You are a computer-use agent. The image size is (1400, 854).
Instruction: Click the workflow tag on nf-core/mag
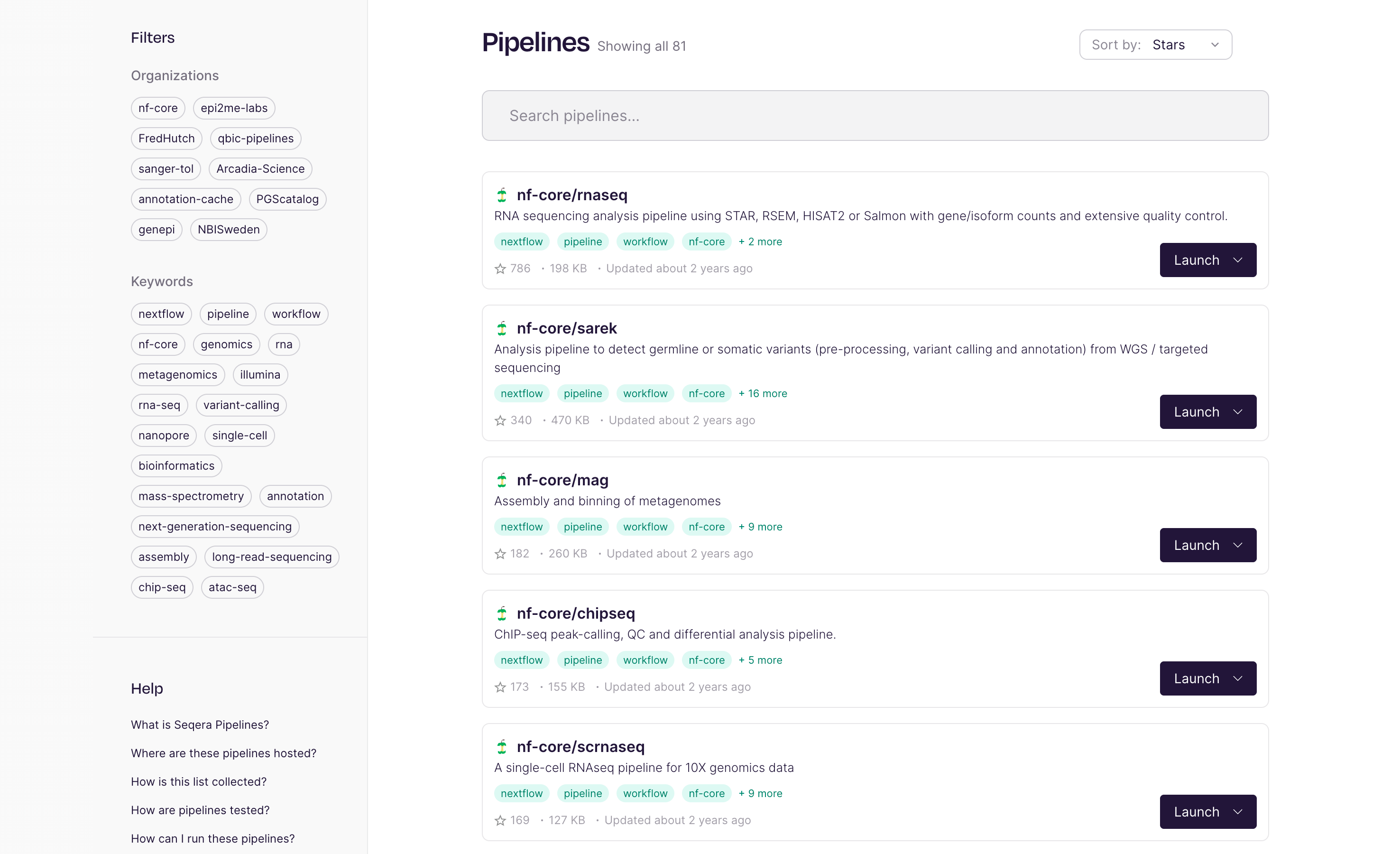pyautogui.click(x=645, y=527)
